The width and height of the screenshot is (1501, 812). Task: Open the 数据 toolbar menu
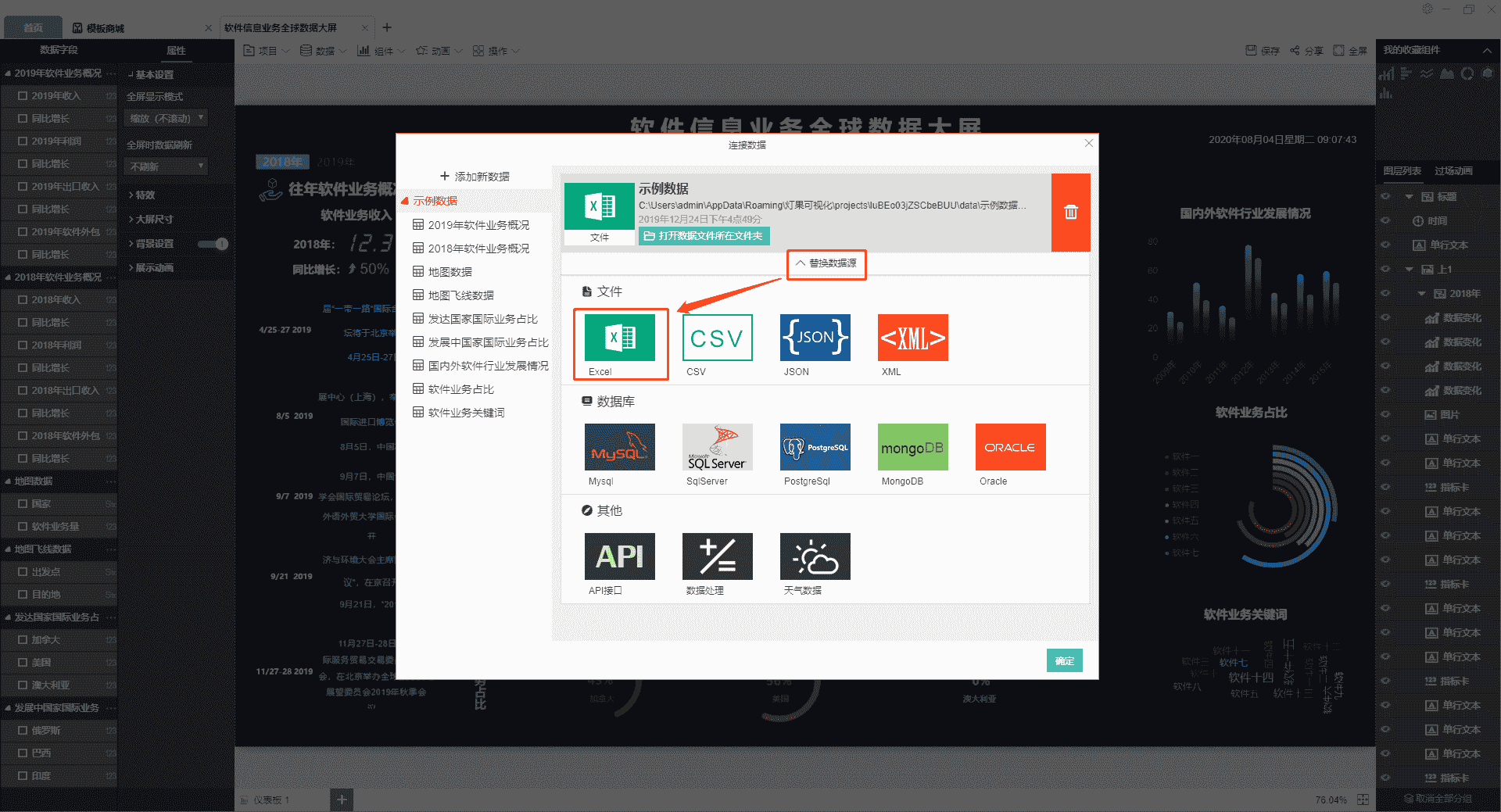(x=324, y=51)
